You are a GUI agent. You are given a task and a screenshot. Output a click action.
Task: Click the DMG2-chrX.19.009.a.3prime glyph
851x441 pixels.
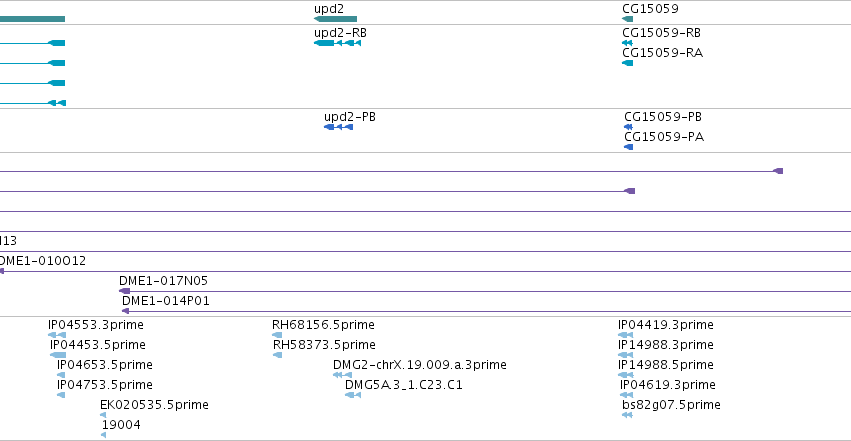[x=342, y=375]
